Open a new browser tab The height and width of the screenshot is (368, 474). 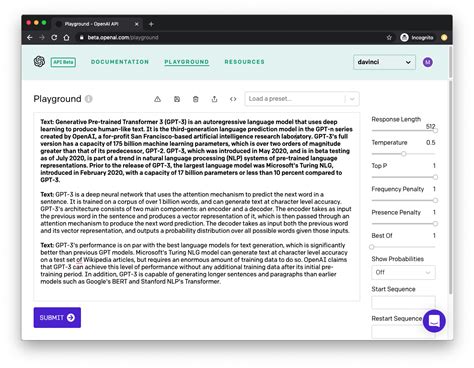click(x=151, y=24)
